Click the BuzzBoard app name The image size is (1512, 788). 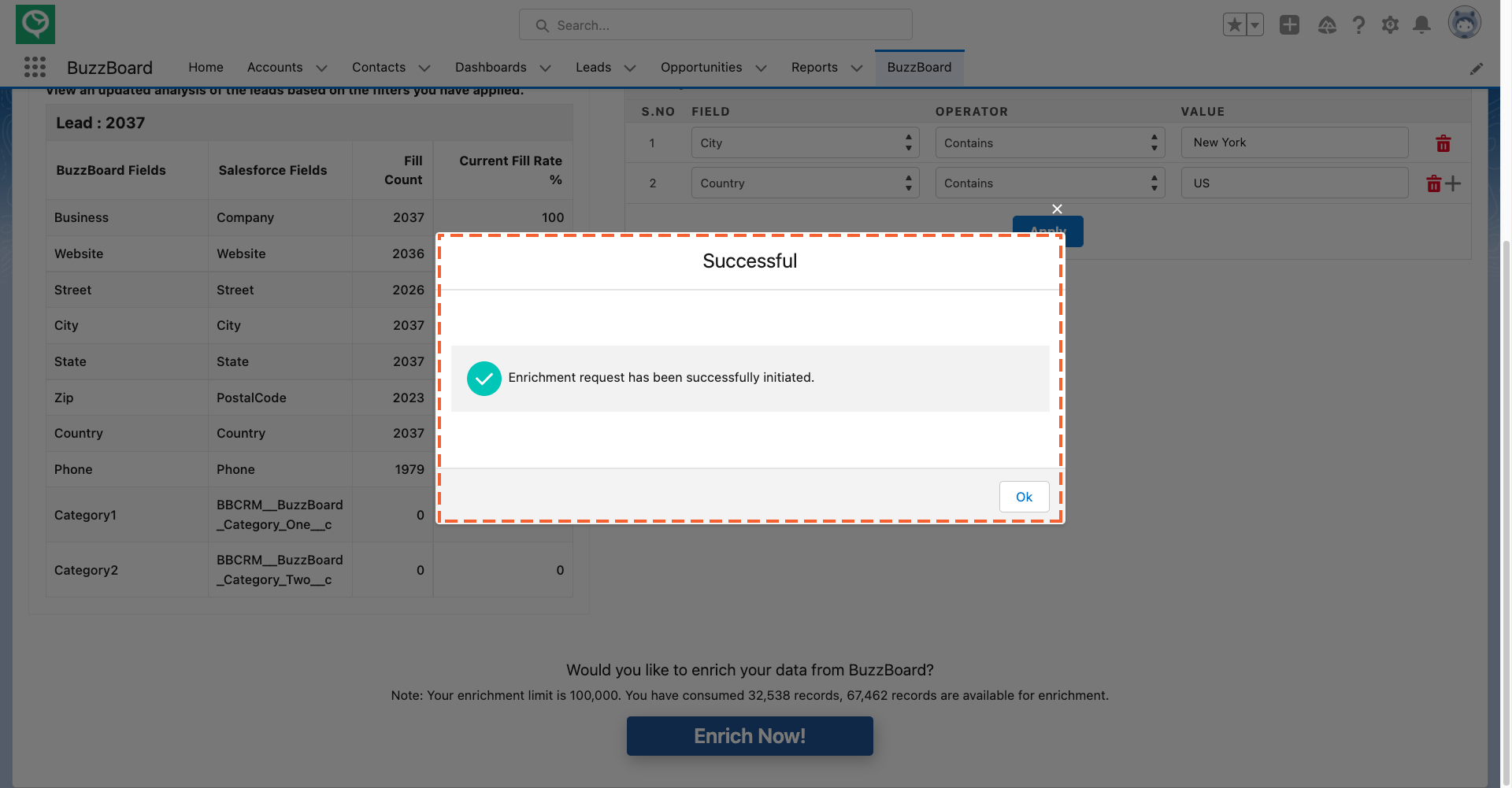(x=109, y=68)
